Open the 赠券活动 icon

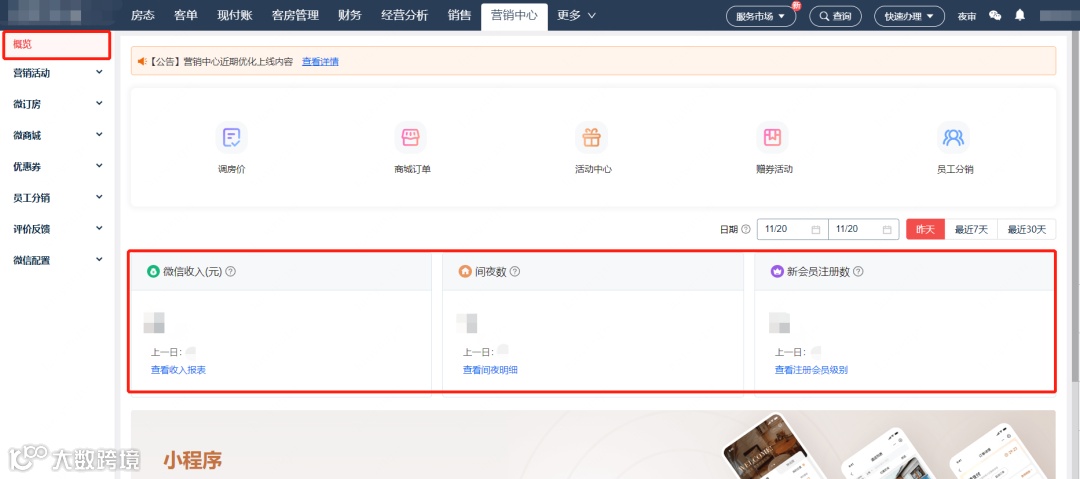[x=772, y=137]
